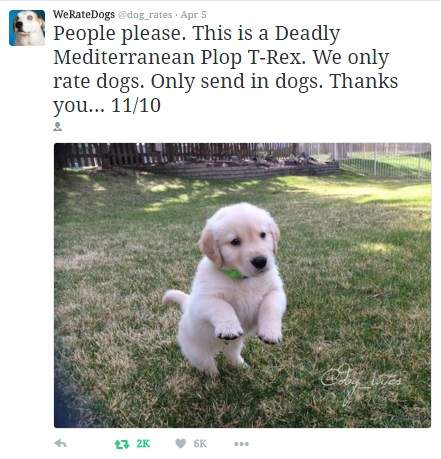Screen dimensions: 441x459
Task: Click the tweet text about Plop T-Rex
Action: pos(226,69)
